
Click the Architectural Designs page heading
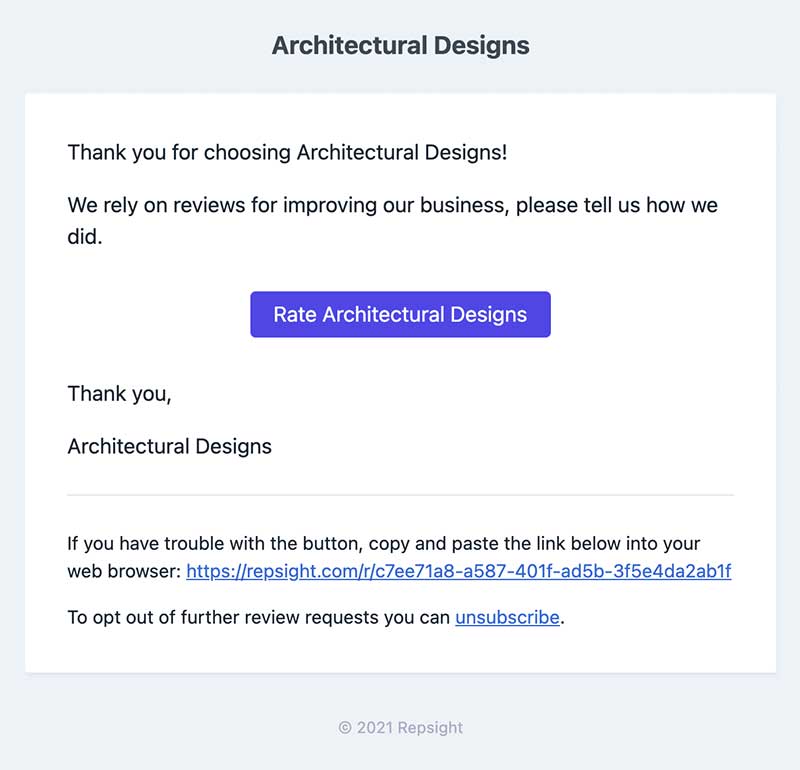(400, 46)
